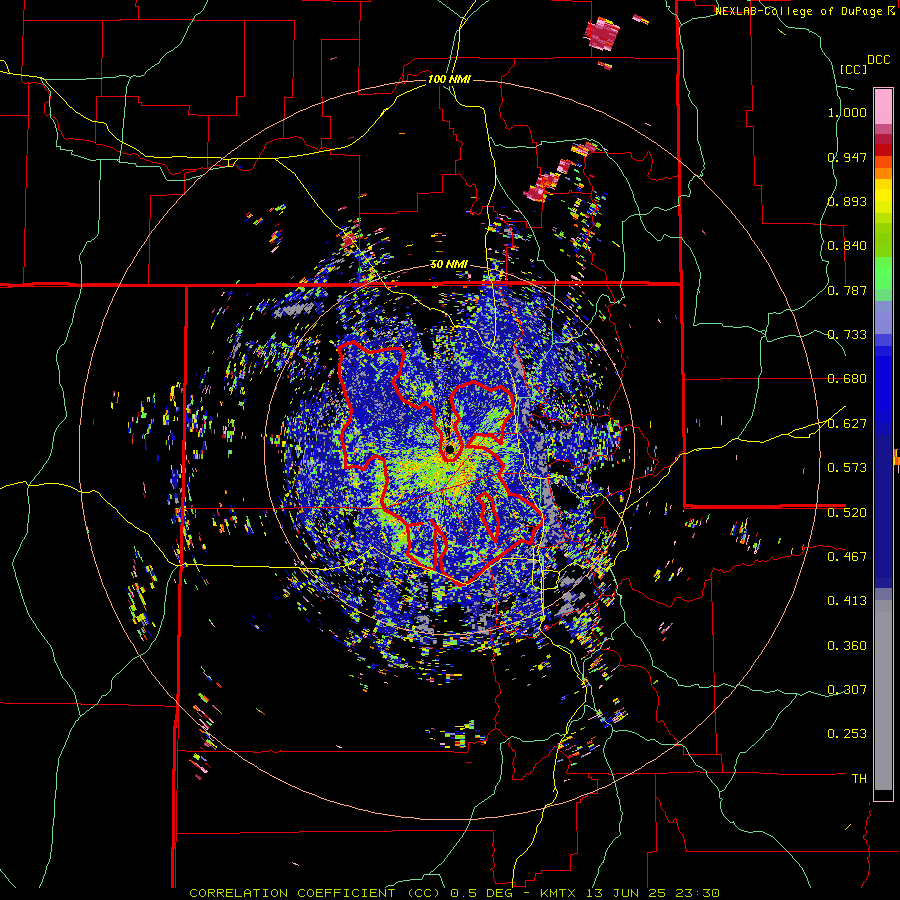Click the DCC label above the color scale
This screenshot has width=900, height=900.
click(878, 60)
